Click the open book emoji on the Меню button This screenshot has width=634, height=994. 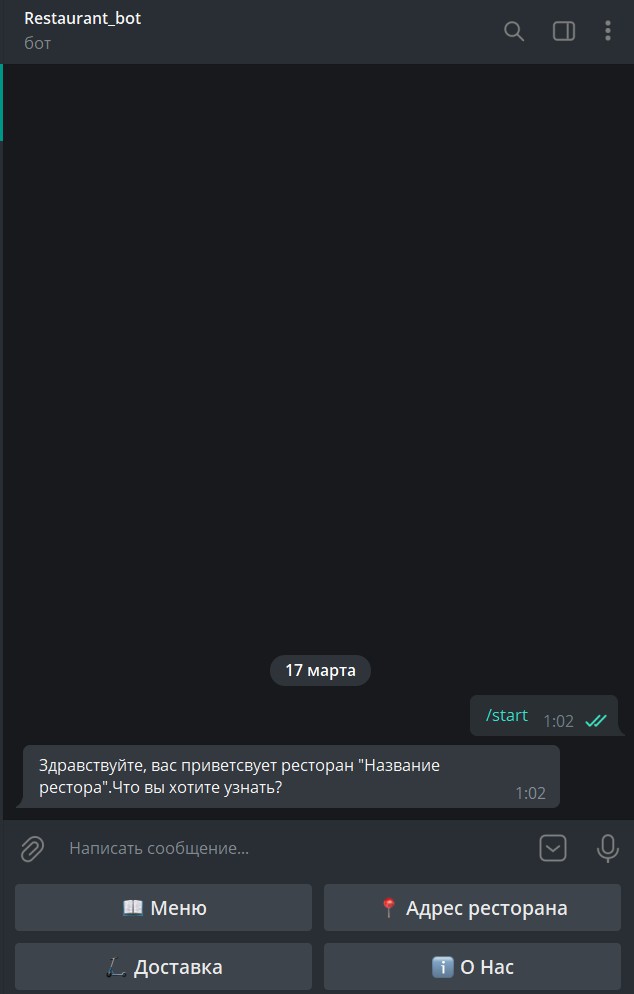[133, 907]
